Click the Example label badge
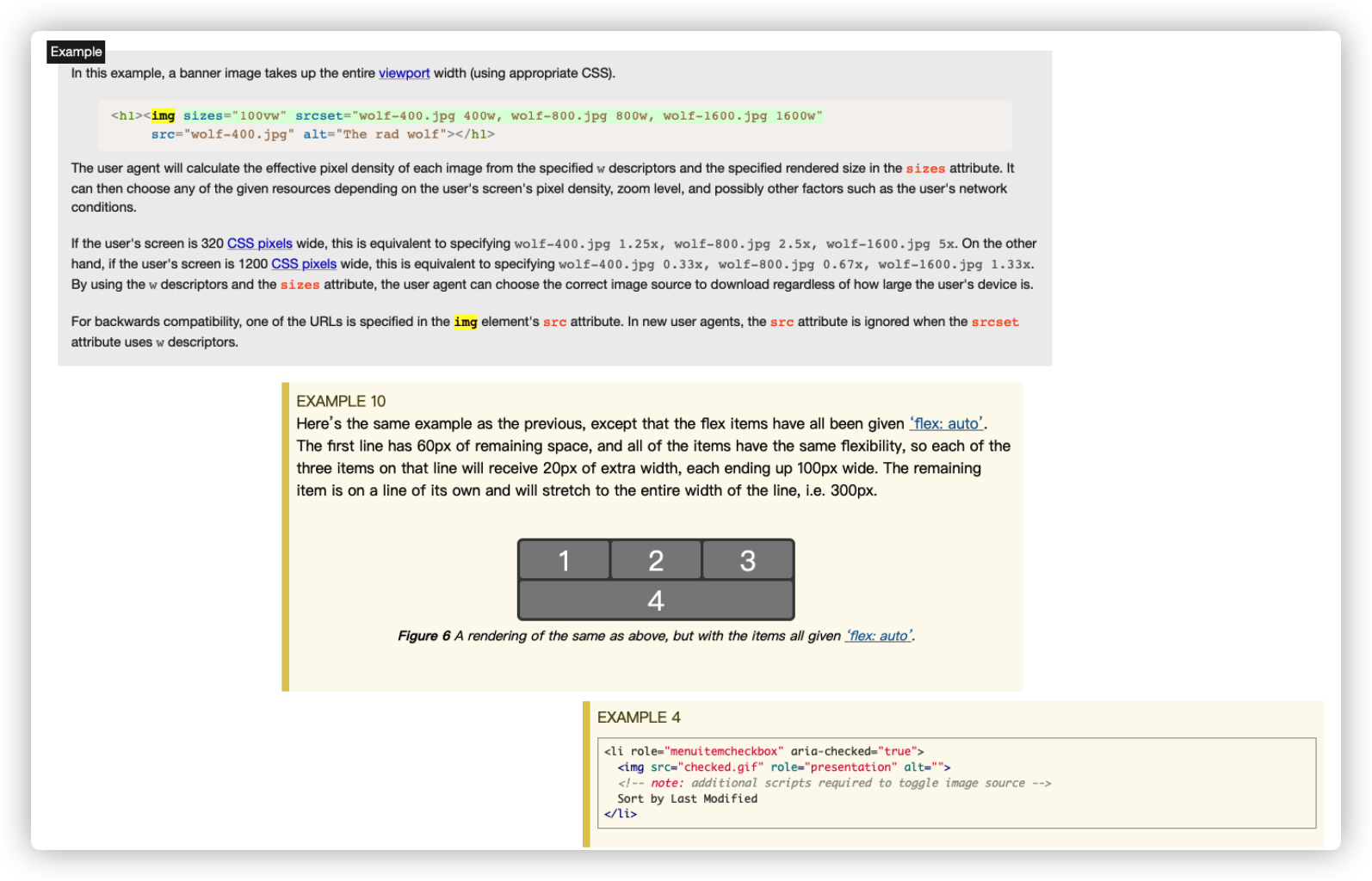The width and height of the screenshot is (1372, 881). 76,52
